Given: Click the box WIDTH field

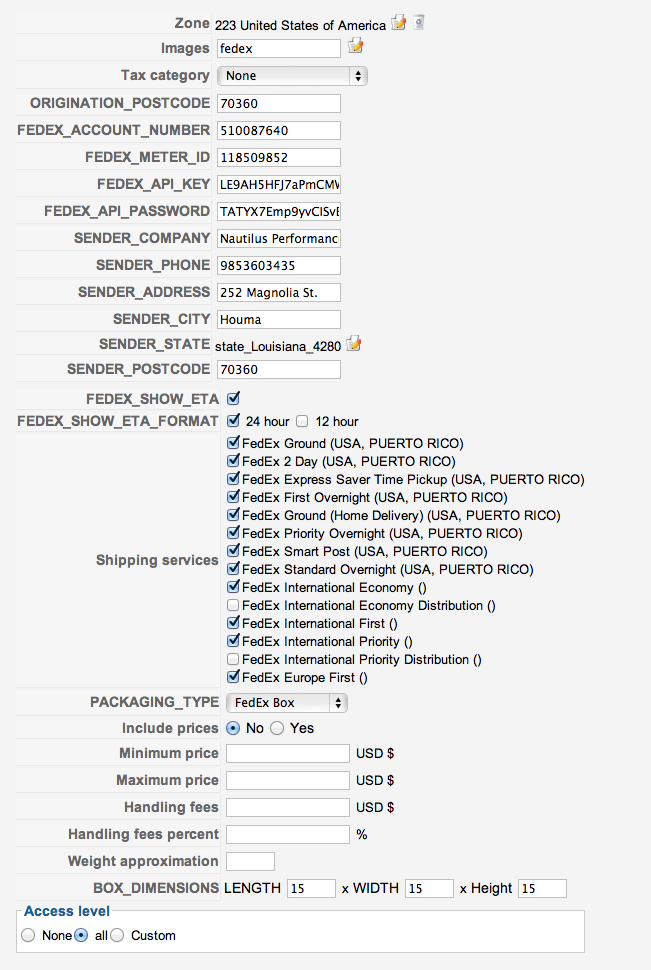Looking at the screenshot, I should (429, 888).
